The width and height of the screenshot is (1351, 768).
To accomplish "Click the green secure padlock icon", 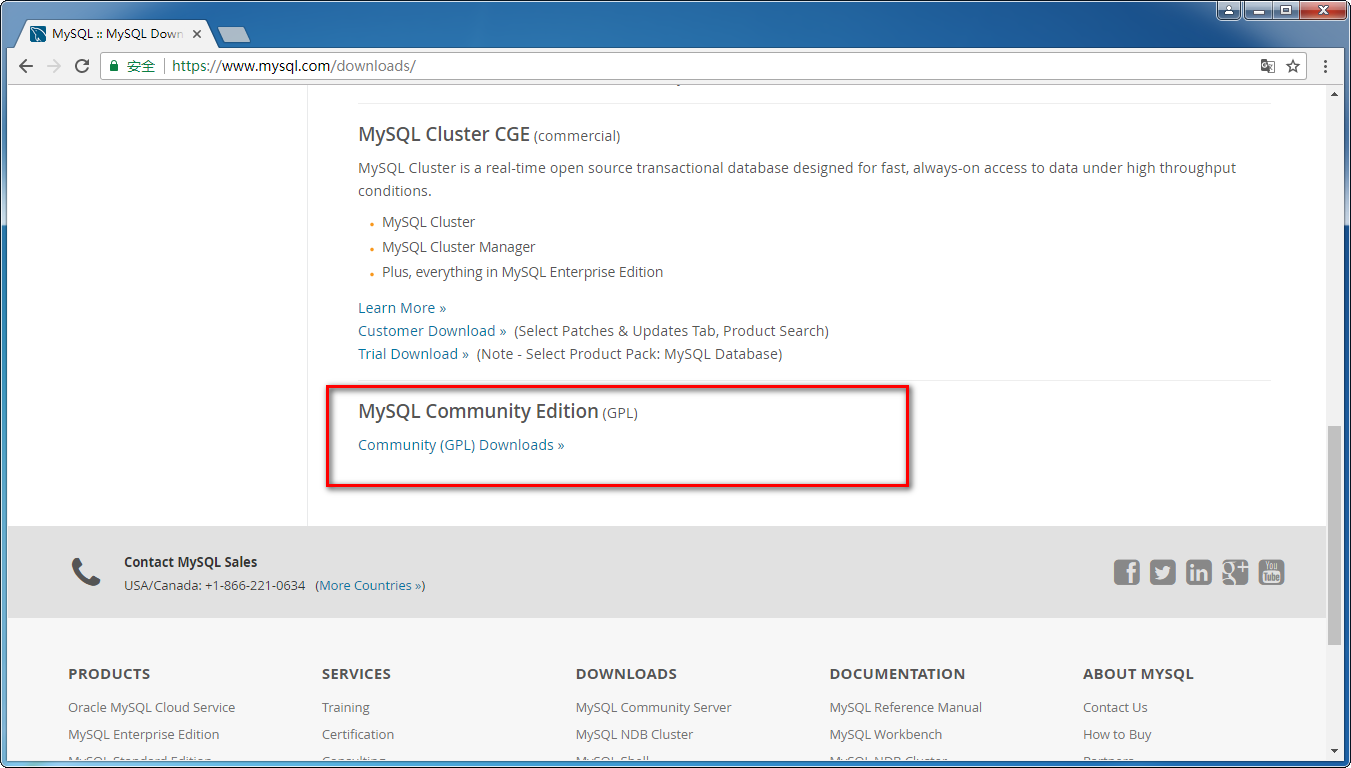I will tap(114, 66).
